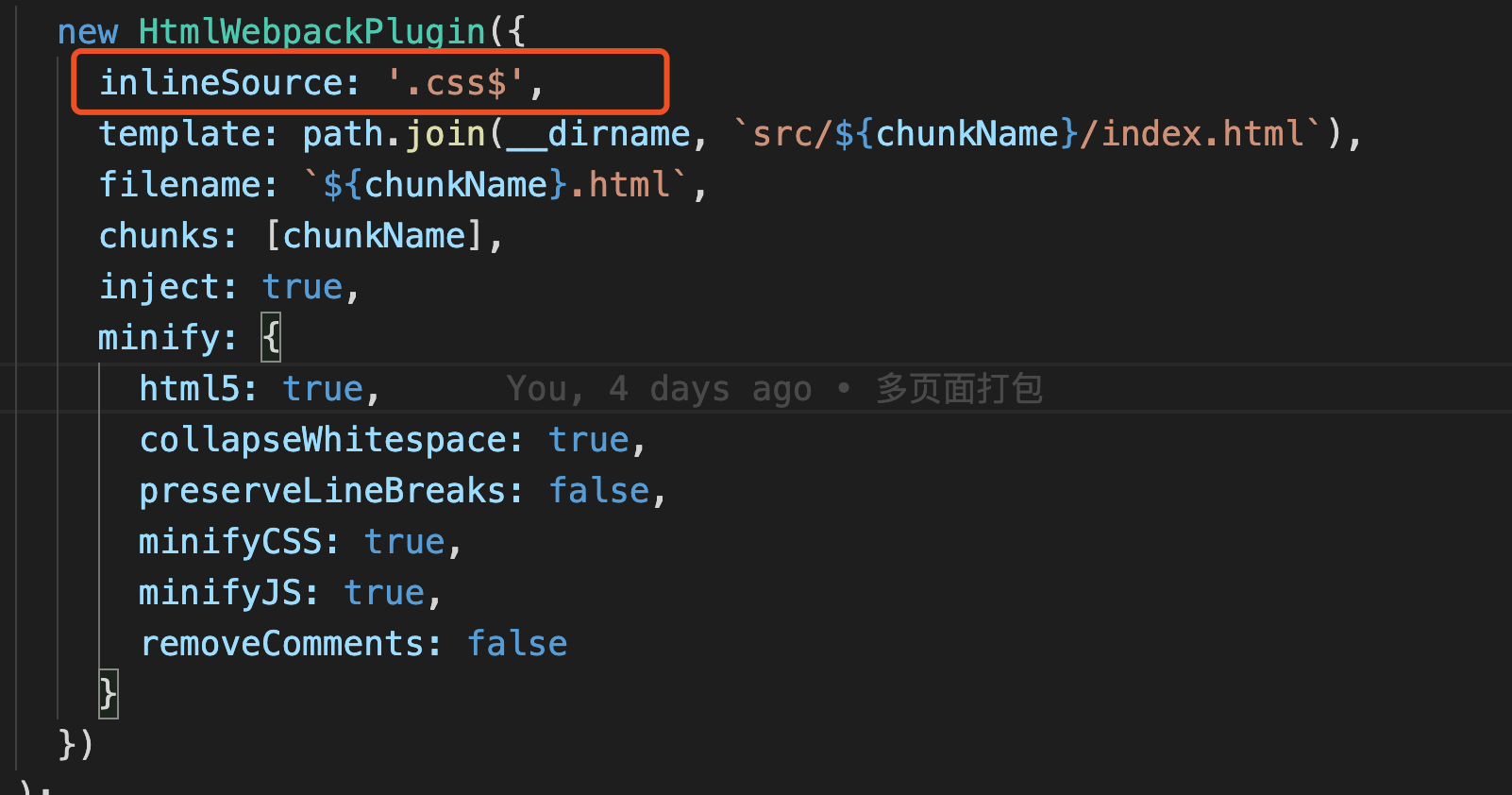Click the true value of inject
The width and height of the screenshot is (1512, 795).
point(302,287)
